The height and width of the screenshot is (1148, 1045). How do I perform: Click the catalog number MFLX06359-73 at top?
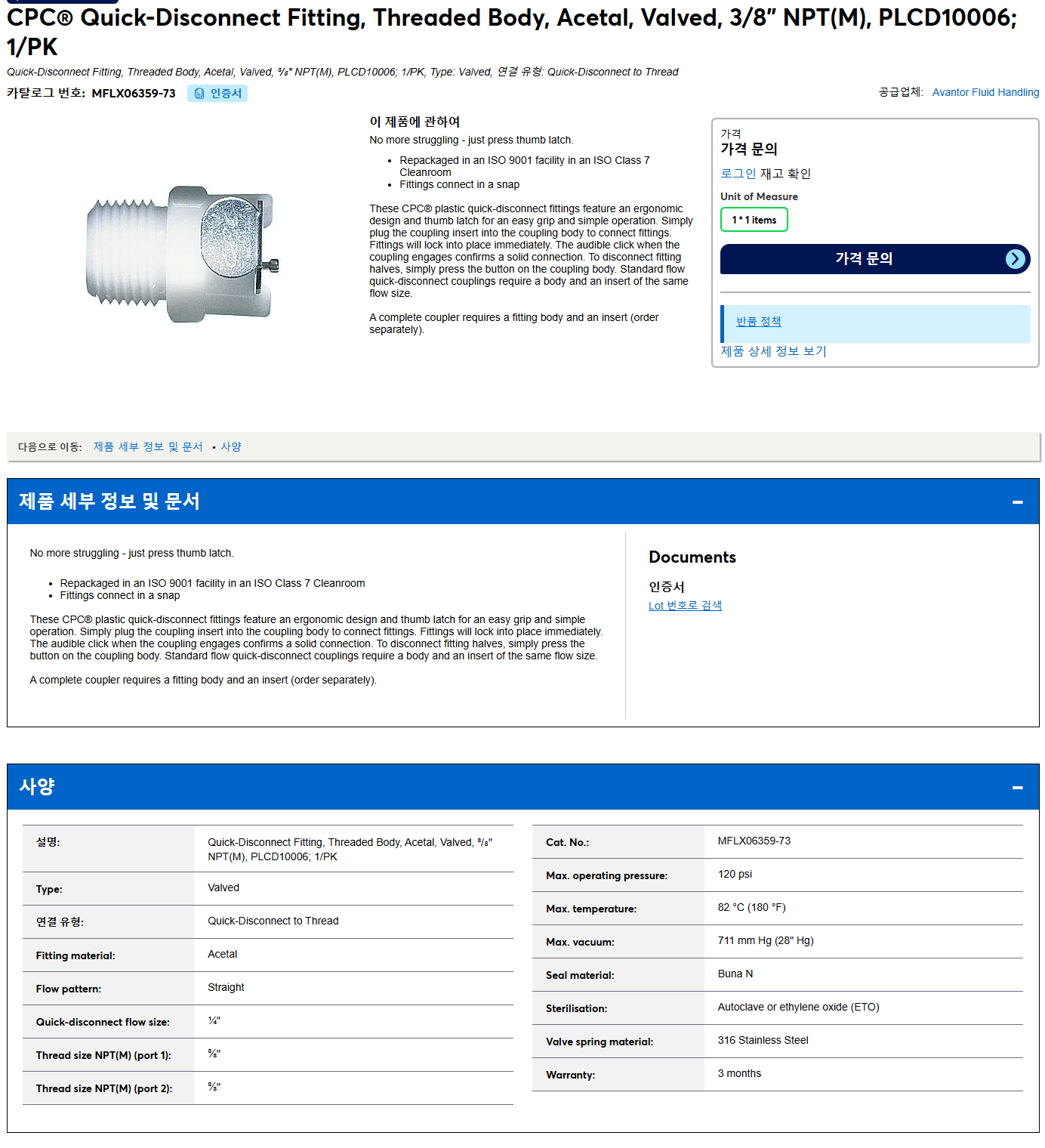pyautogui.click(x=134, y=94)
